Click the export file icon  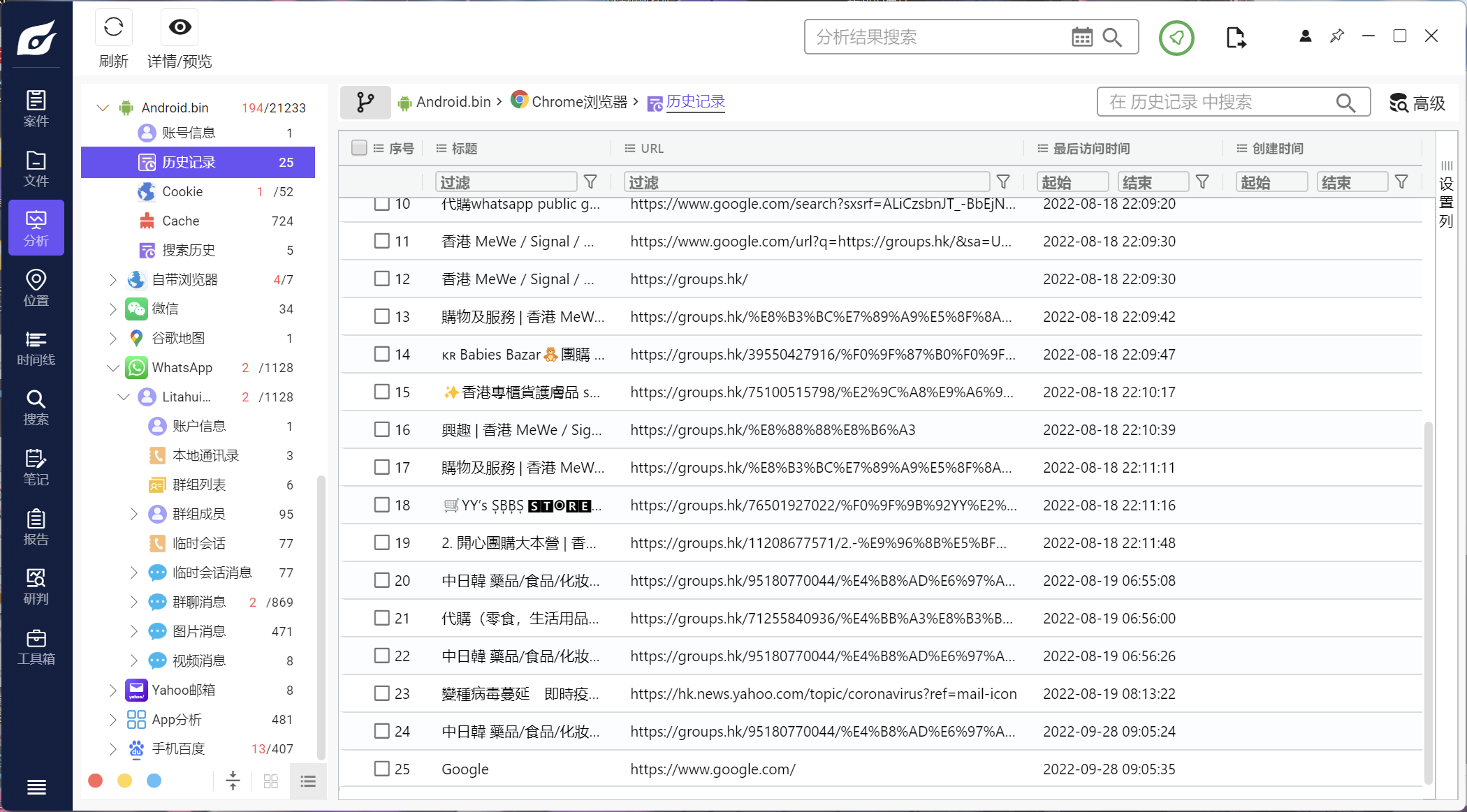point(1236,37)
